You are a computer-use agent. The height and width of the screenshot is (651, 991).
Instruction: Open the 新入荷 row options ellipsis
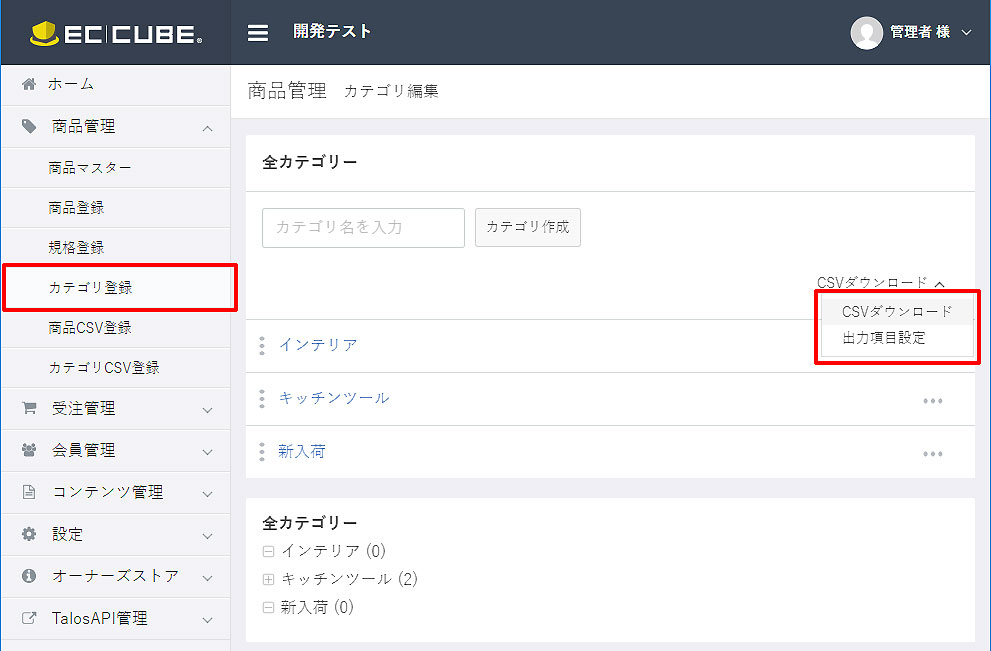point(932,454)
